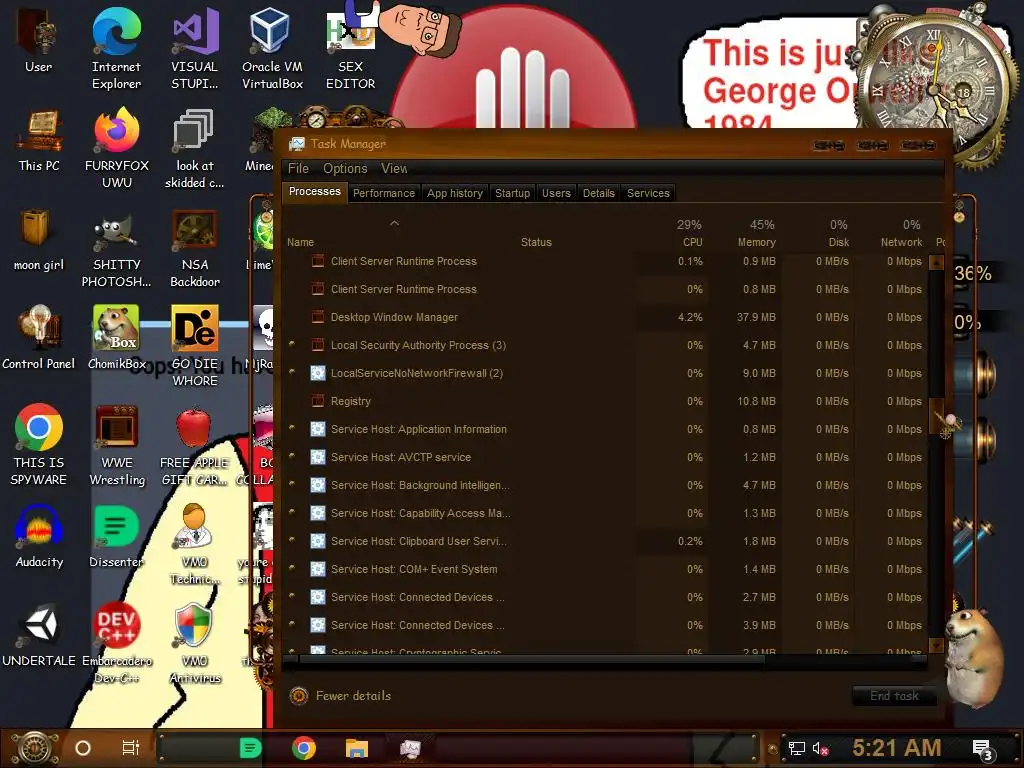1024x768 pixels.
Task: Click Fewer details button
Action: [x=340, y=696]
